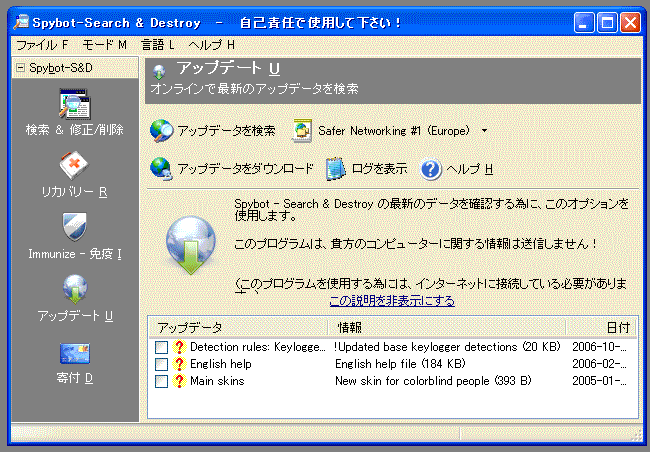The image size is (650, 452).
Task: Open the 寄付 donation card icon
Action: point(75,353)
